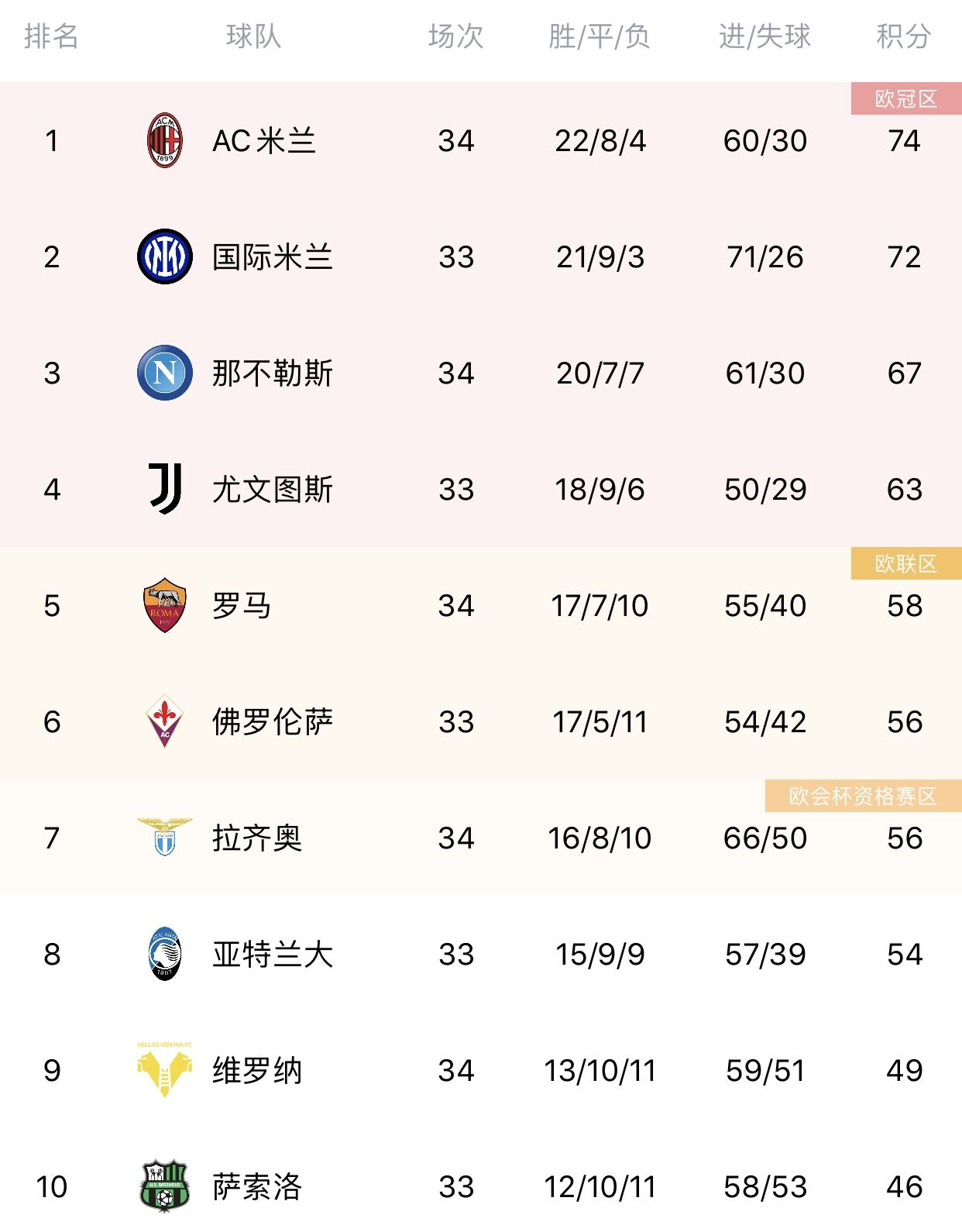Open team name AC米兰
This screenshot has width=962, height=1232.
[x=264, y=141]
